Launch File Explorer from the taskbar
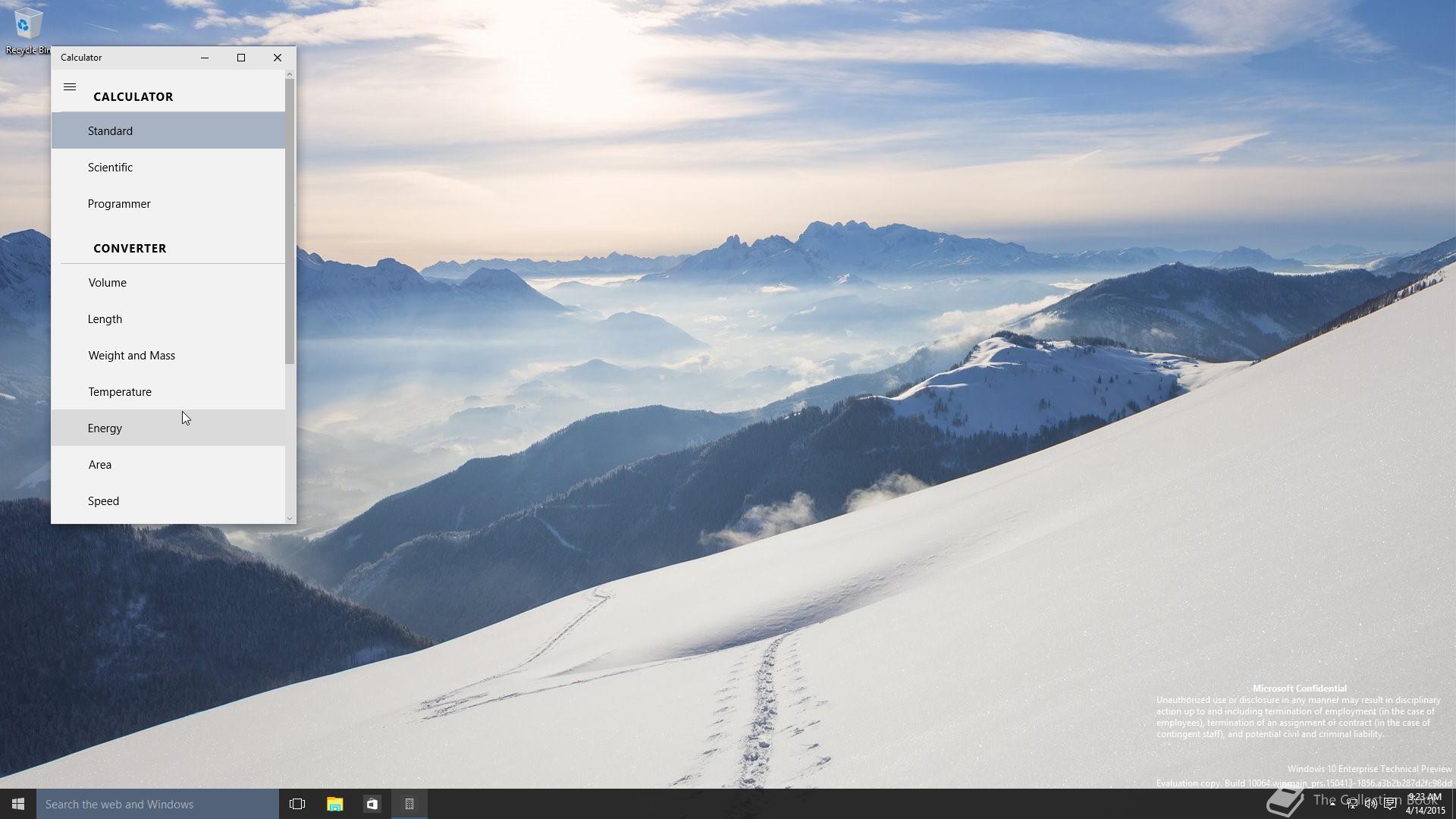 click(334, 804)
